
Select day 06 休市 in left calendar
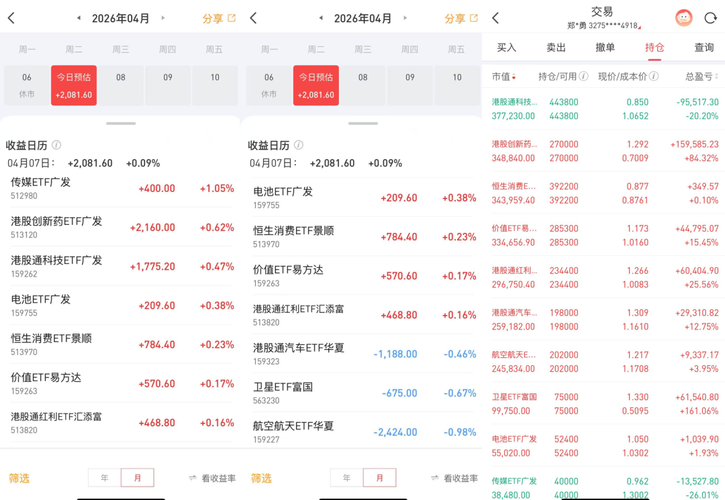27,86
